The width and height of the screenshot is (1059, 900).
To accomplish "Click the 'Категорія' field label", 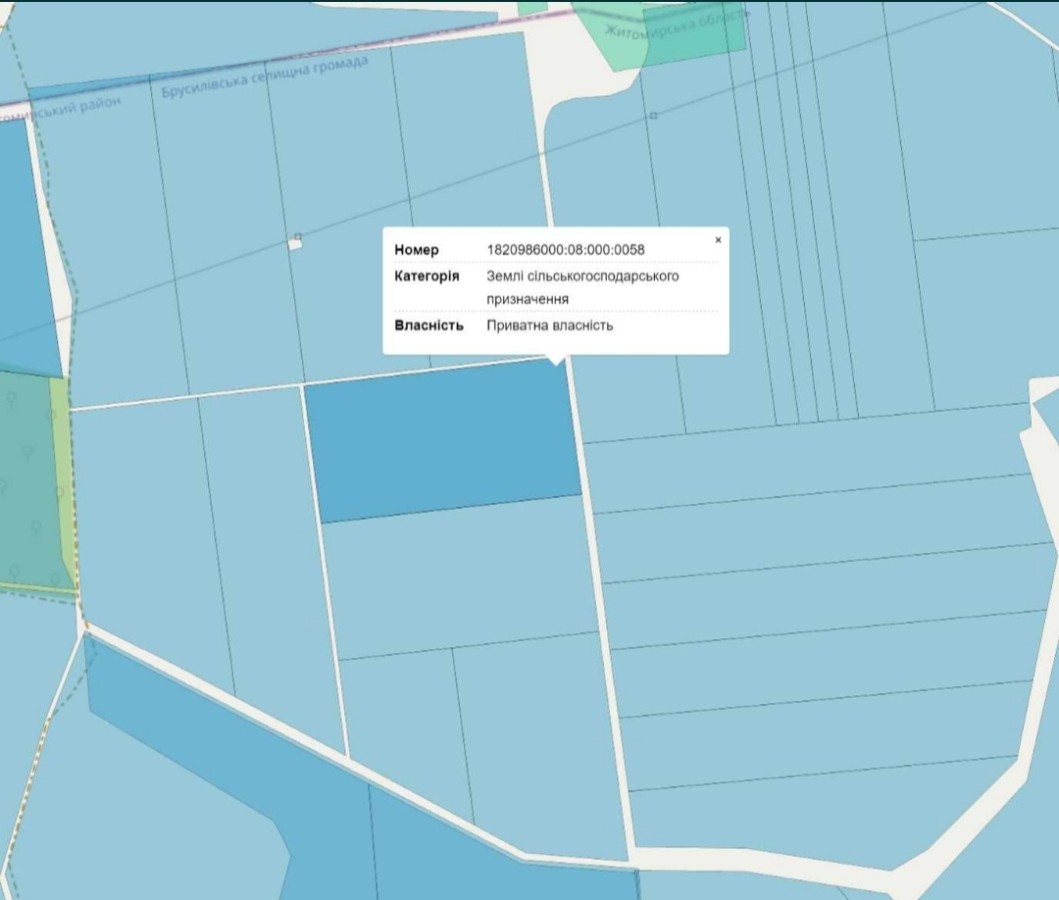I will tap(427, 276).
